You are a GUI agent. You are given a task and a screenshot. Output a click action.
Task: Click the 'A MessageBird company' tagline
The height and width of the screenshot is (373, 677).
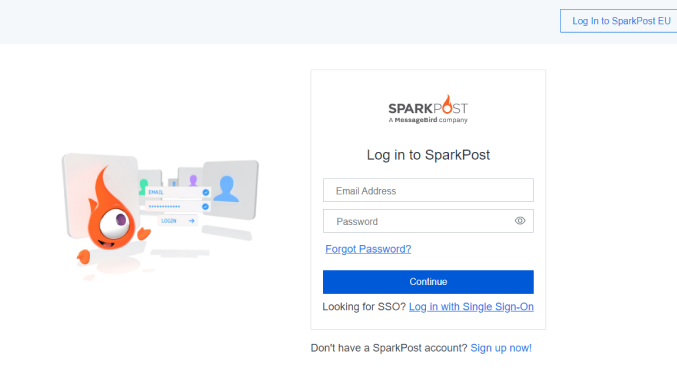coord(428,120)
